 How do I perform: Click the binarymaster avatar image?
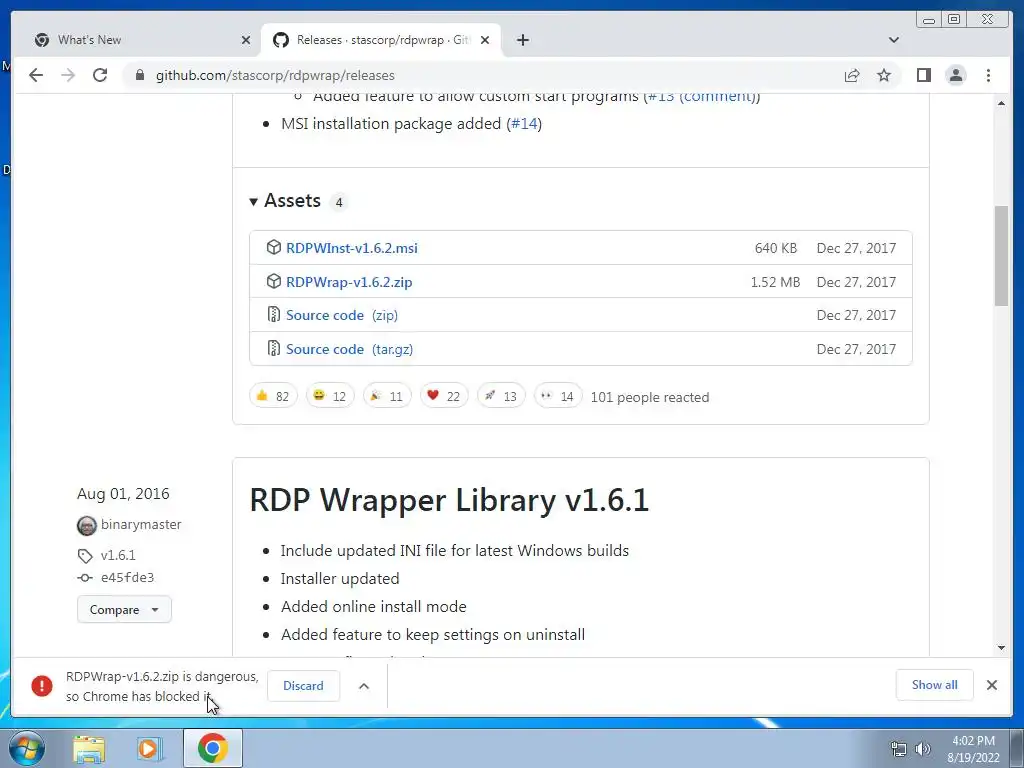87,525
